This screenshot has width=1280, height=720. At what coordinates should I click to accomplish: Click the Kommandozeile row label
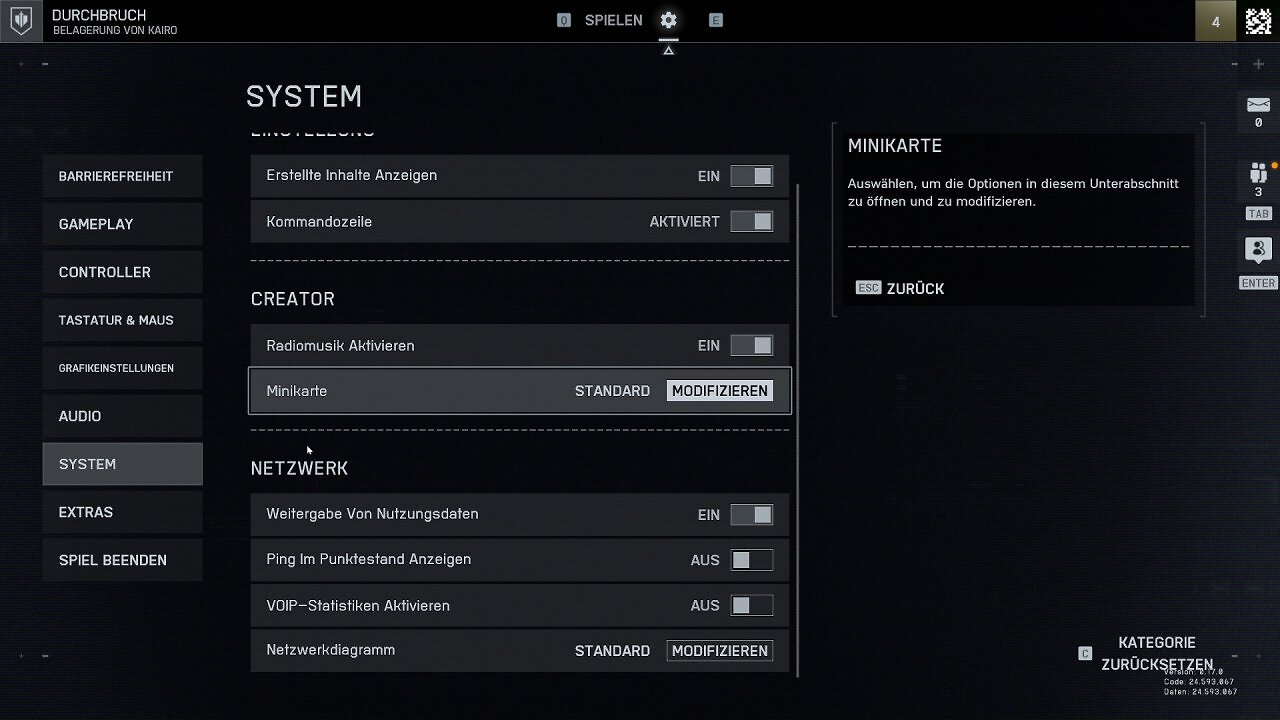[x=319, y=222]
